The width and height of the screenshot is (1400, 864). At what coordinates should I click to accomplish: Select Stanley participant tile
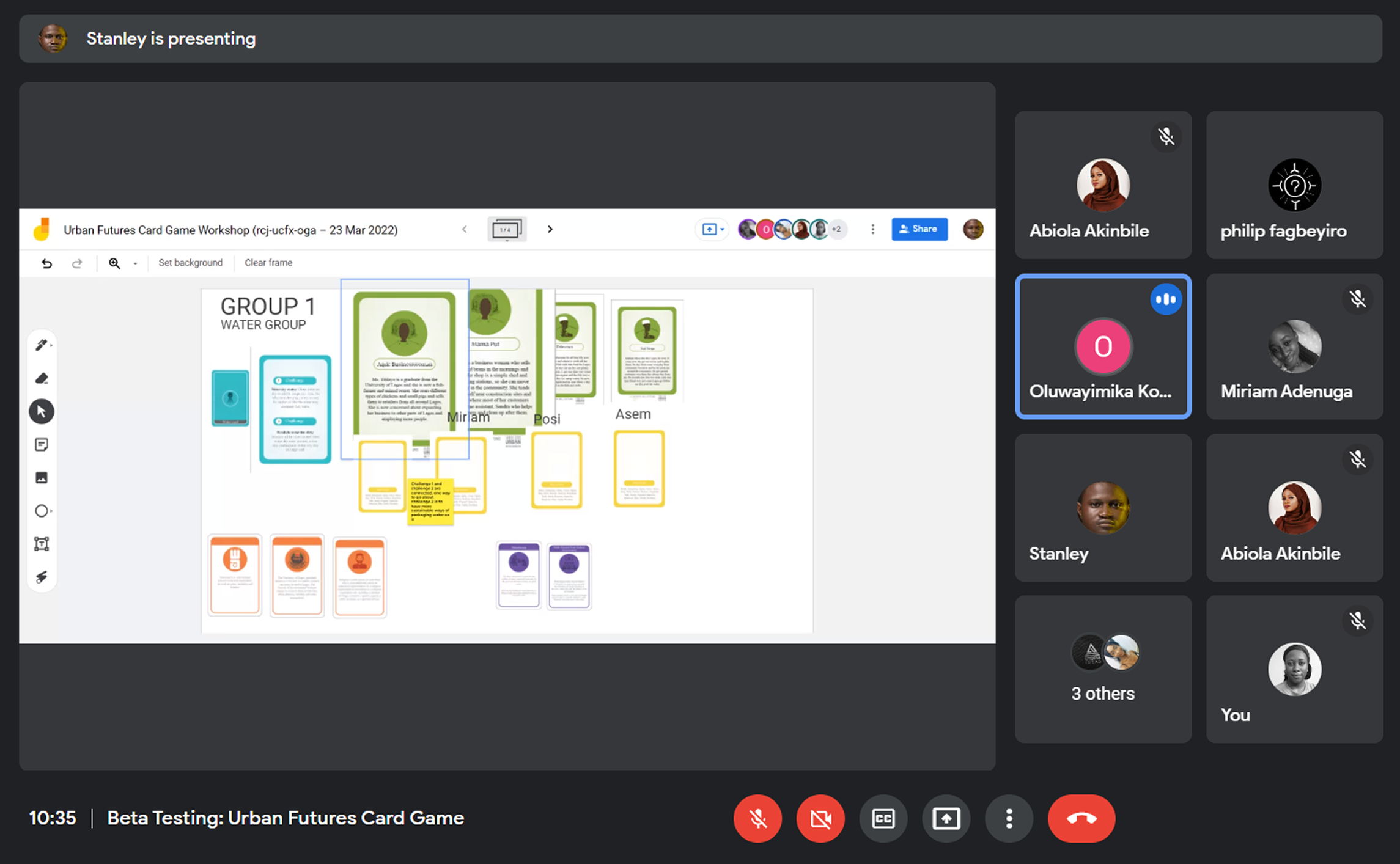click(1103, 508)
